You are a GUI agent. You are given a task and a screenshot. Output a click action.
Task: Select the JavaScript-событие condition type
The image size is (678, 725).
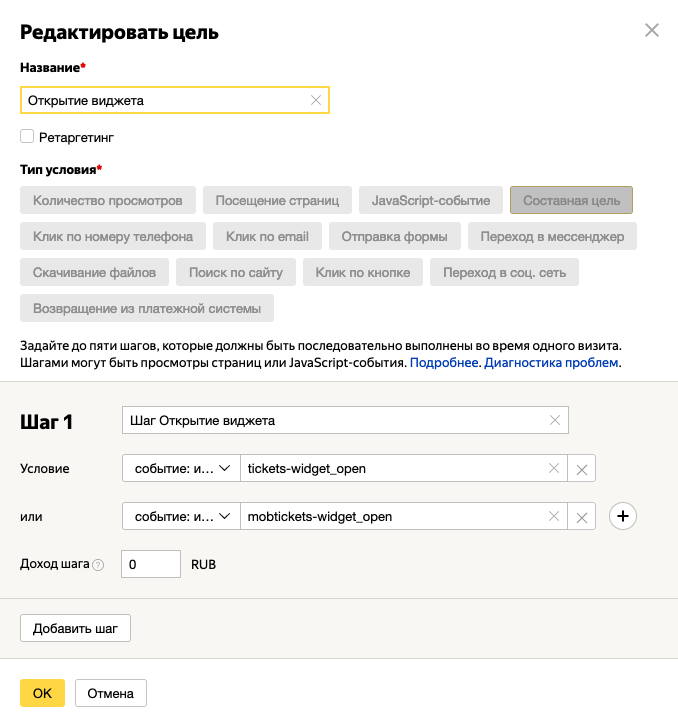[430, 200]
